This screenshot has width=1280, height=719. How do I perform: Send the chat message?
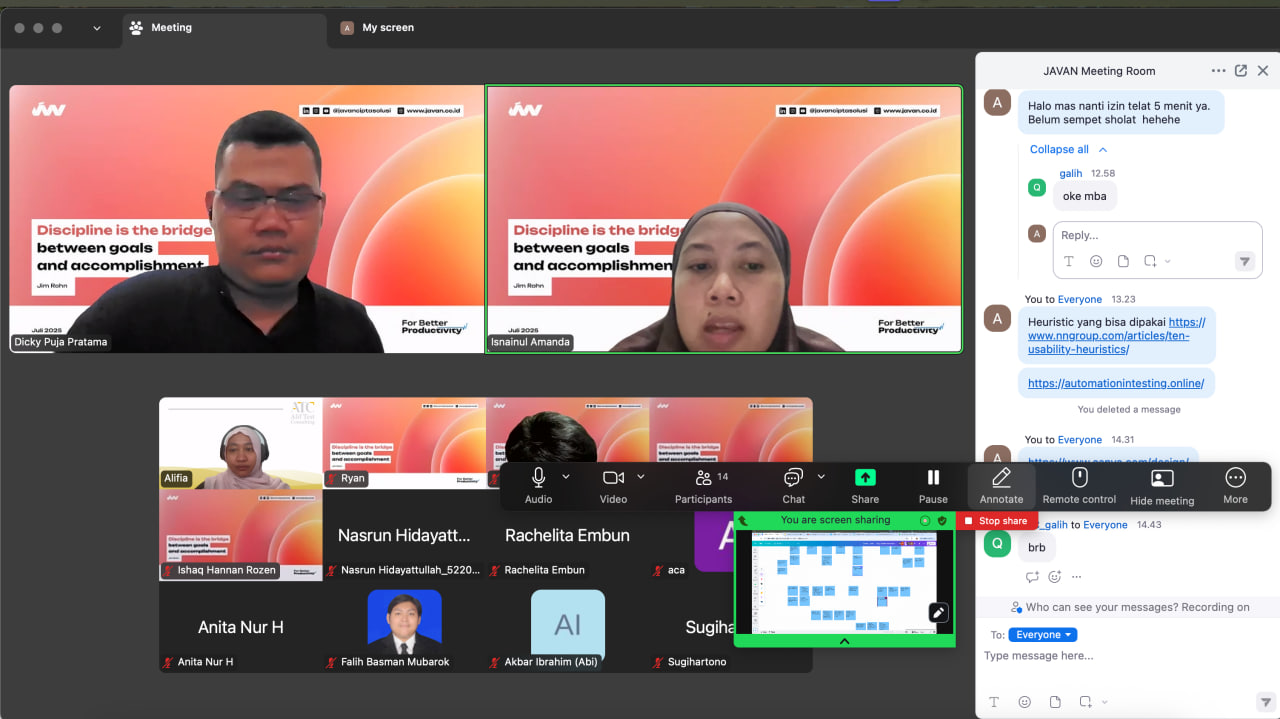(x=1265, y=702)
